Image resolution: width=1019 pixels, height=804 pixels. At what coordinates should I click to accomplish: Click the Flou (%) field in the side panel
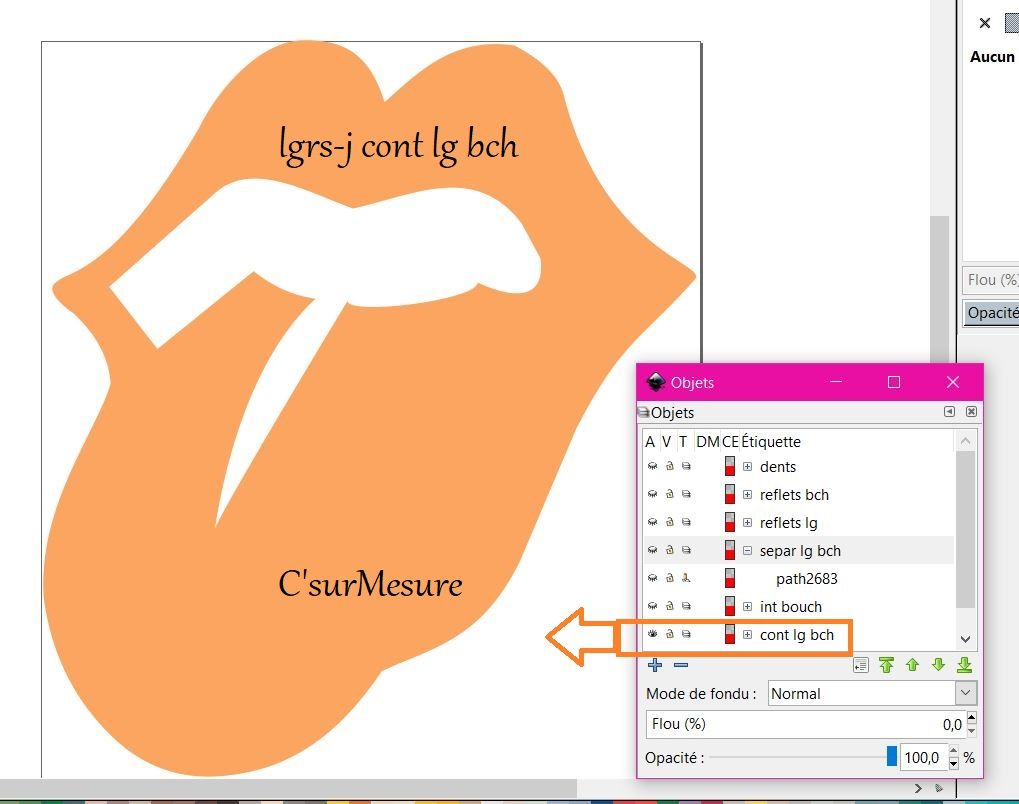(990, 280)
